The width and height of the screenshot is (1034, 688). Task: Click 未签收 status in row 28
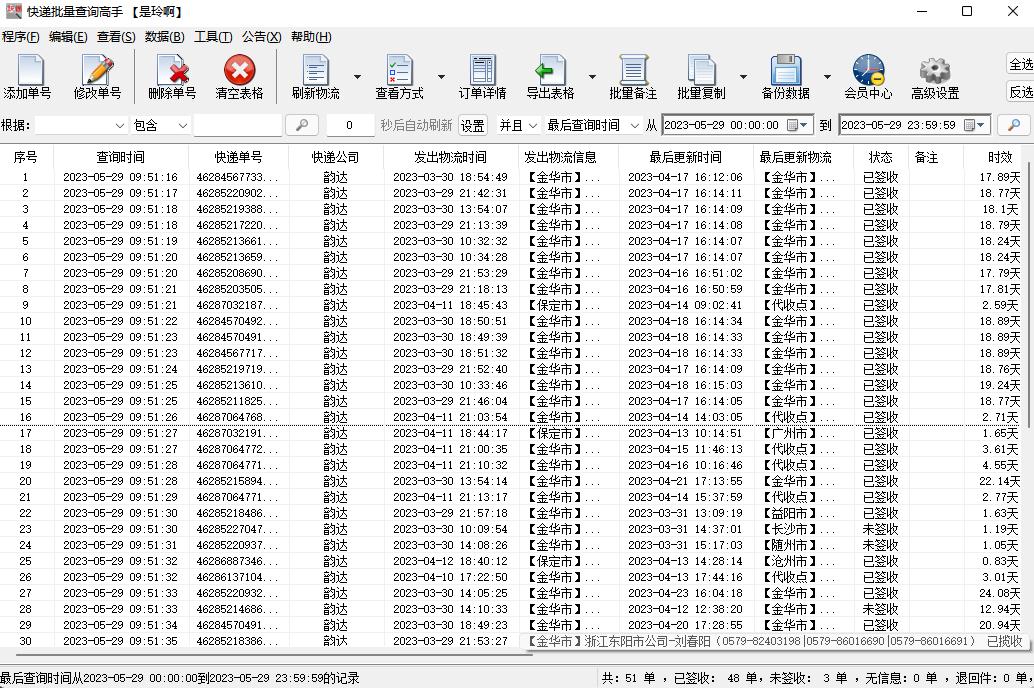(x=880, y=609)
